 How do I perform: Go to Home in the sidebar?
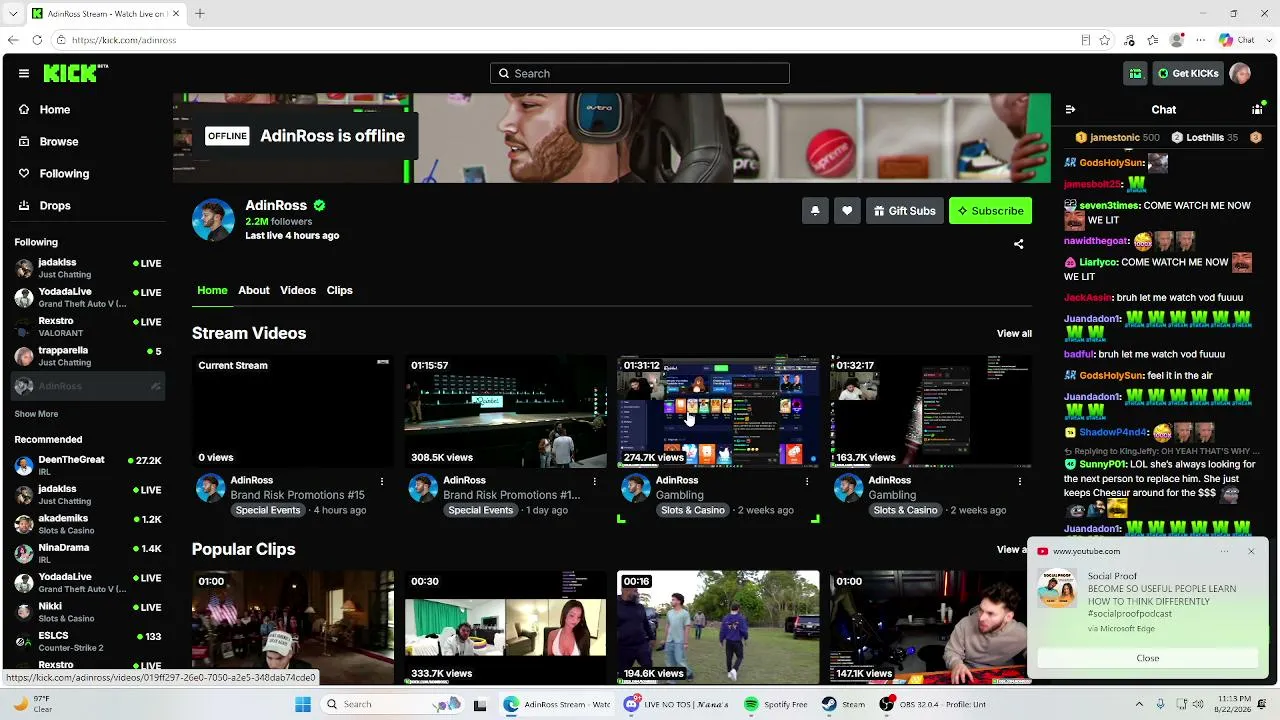pyautogui.click(x=55, y=110)
